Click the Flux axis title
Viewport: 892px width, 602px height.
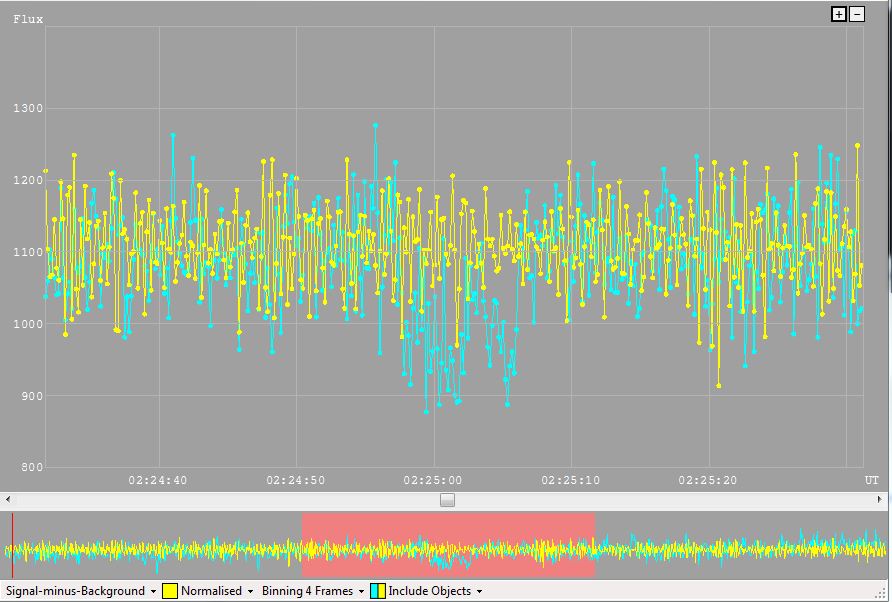click(28, 19)
